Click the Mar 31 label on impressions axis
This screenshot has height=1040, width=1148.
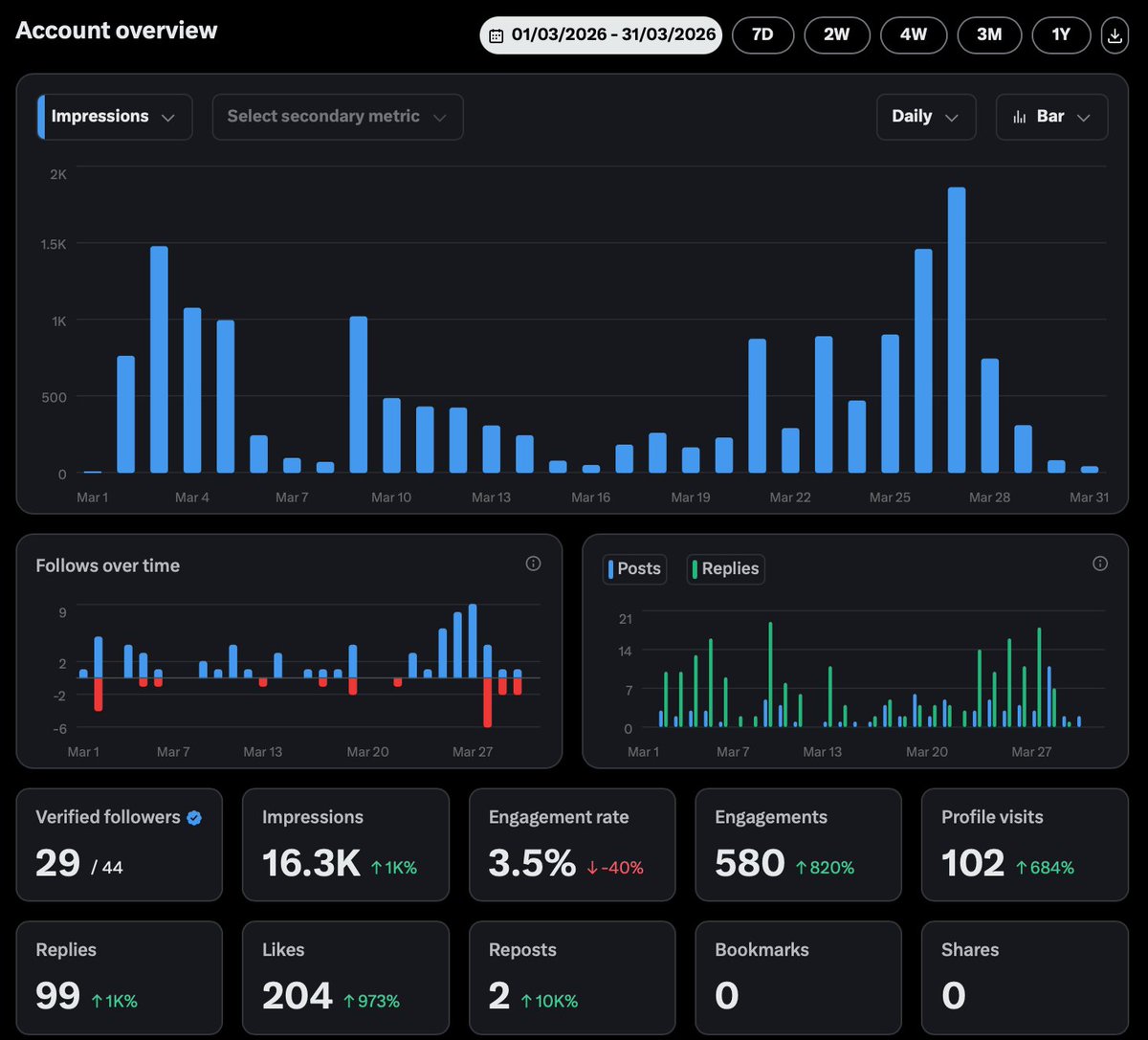pos(1089,498)
